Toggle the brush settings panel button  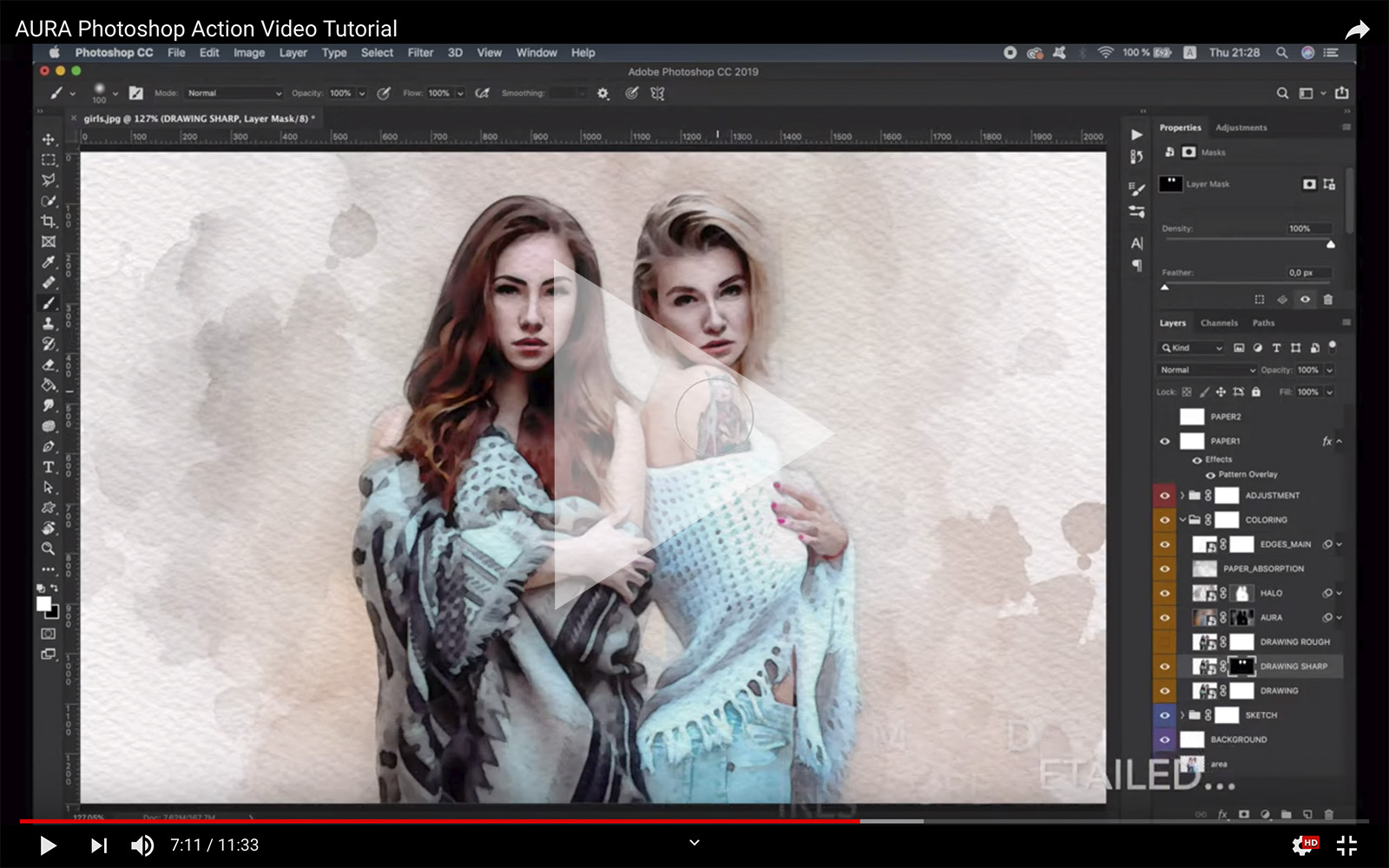[135, 93]
